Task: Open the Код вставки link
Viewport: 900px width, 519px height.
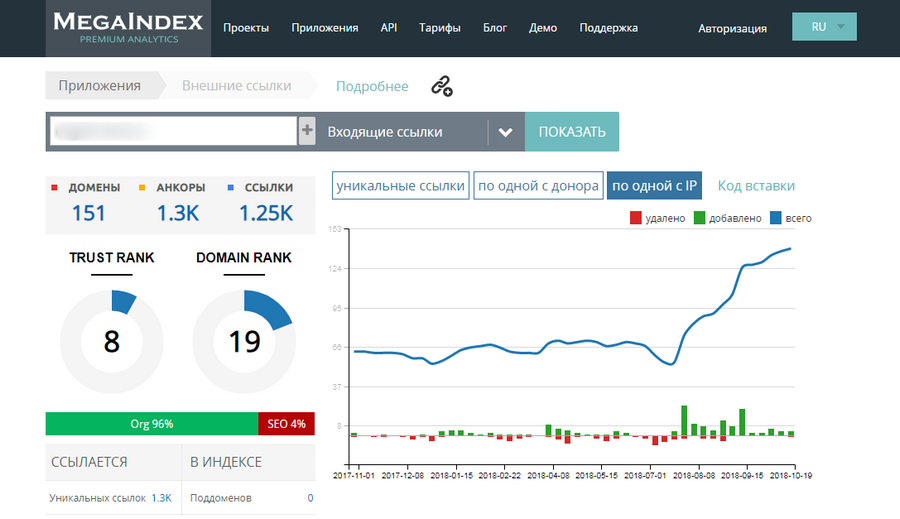Action: pos(756,185)
